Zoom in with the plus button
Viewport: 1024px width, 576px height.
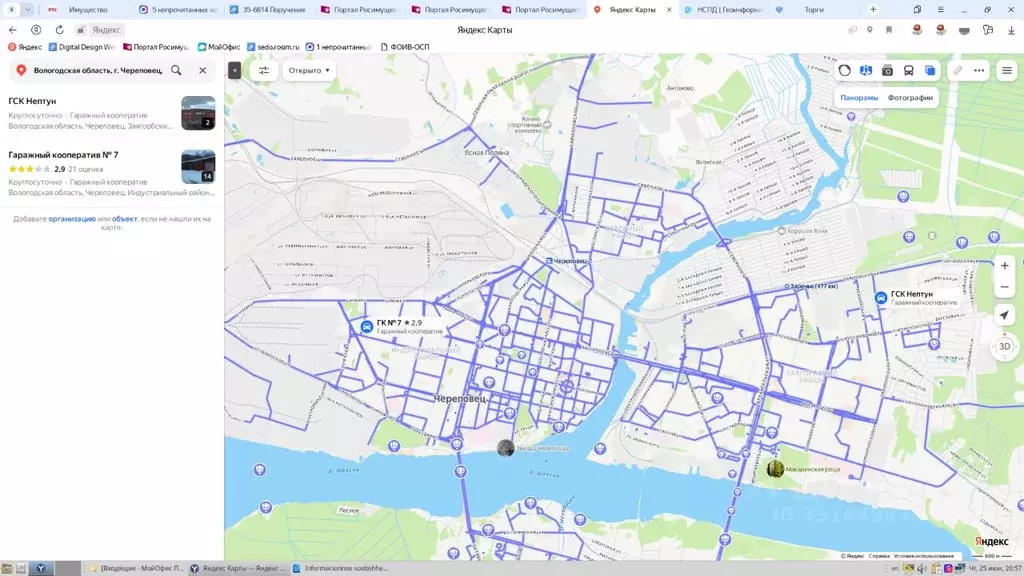[x=1004, y=266]
